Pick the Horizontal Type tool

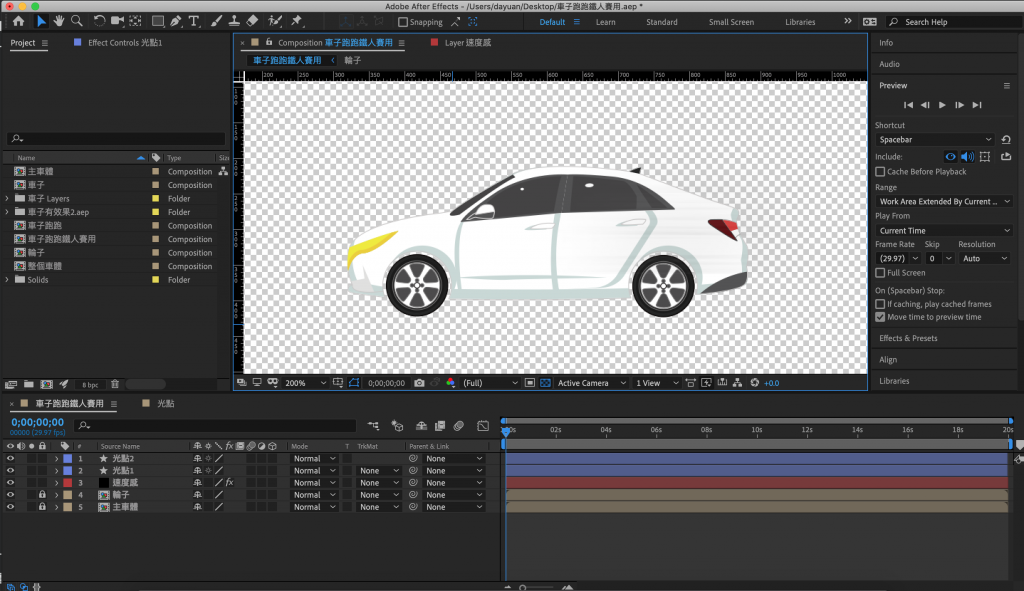click(x=194, y=21)
